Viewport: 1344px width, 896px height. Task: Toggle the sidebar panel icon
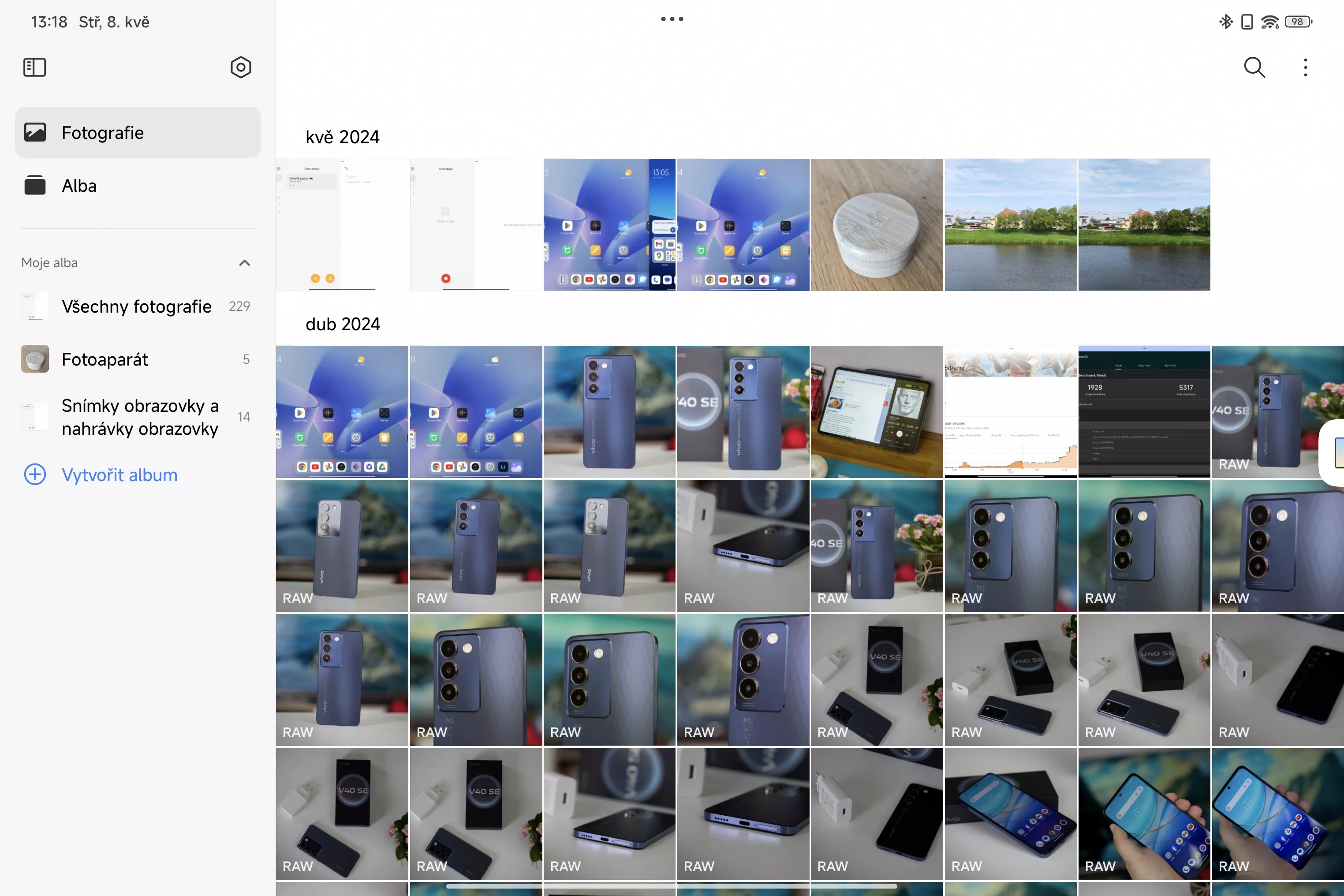34,67
